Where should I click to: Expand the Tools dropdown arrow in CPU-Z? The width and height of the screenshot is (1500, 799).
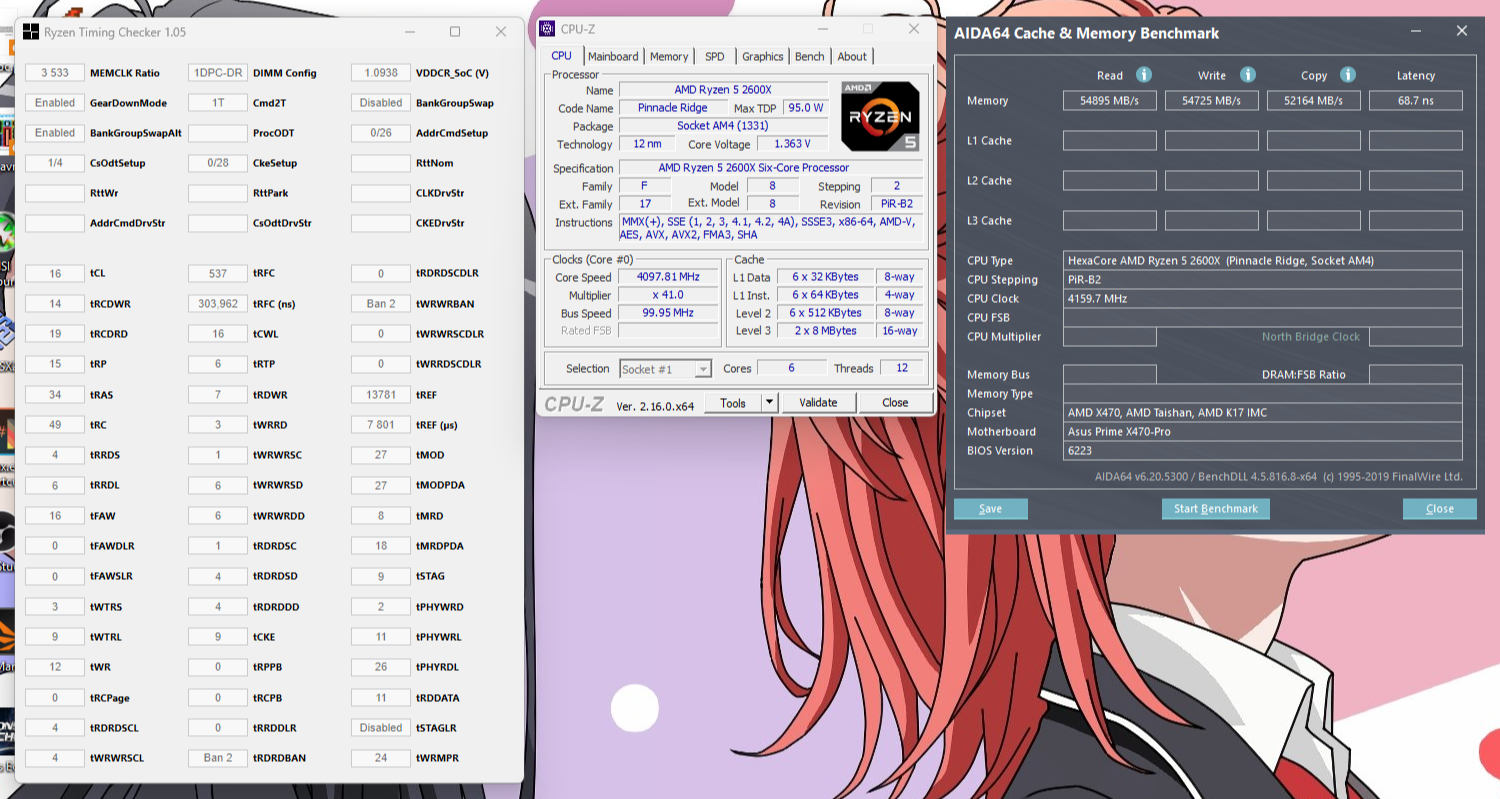[x=769, y=403]
